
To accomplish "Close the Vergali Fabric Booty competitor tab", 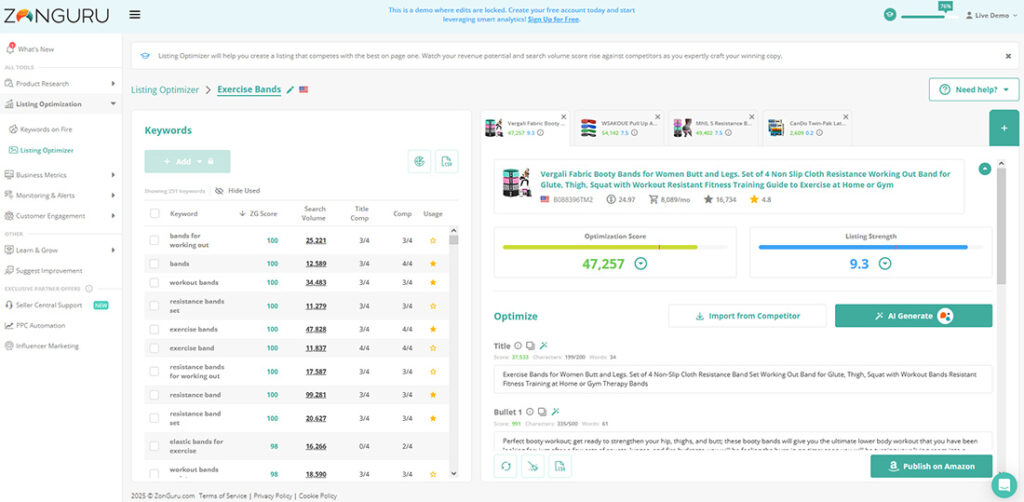I will click(x=564, y=117).
